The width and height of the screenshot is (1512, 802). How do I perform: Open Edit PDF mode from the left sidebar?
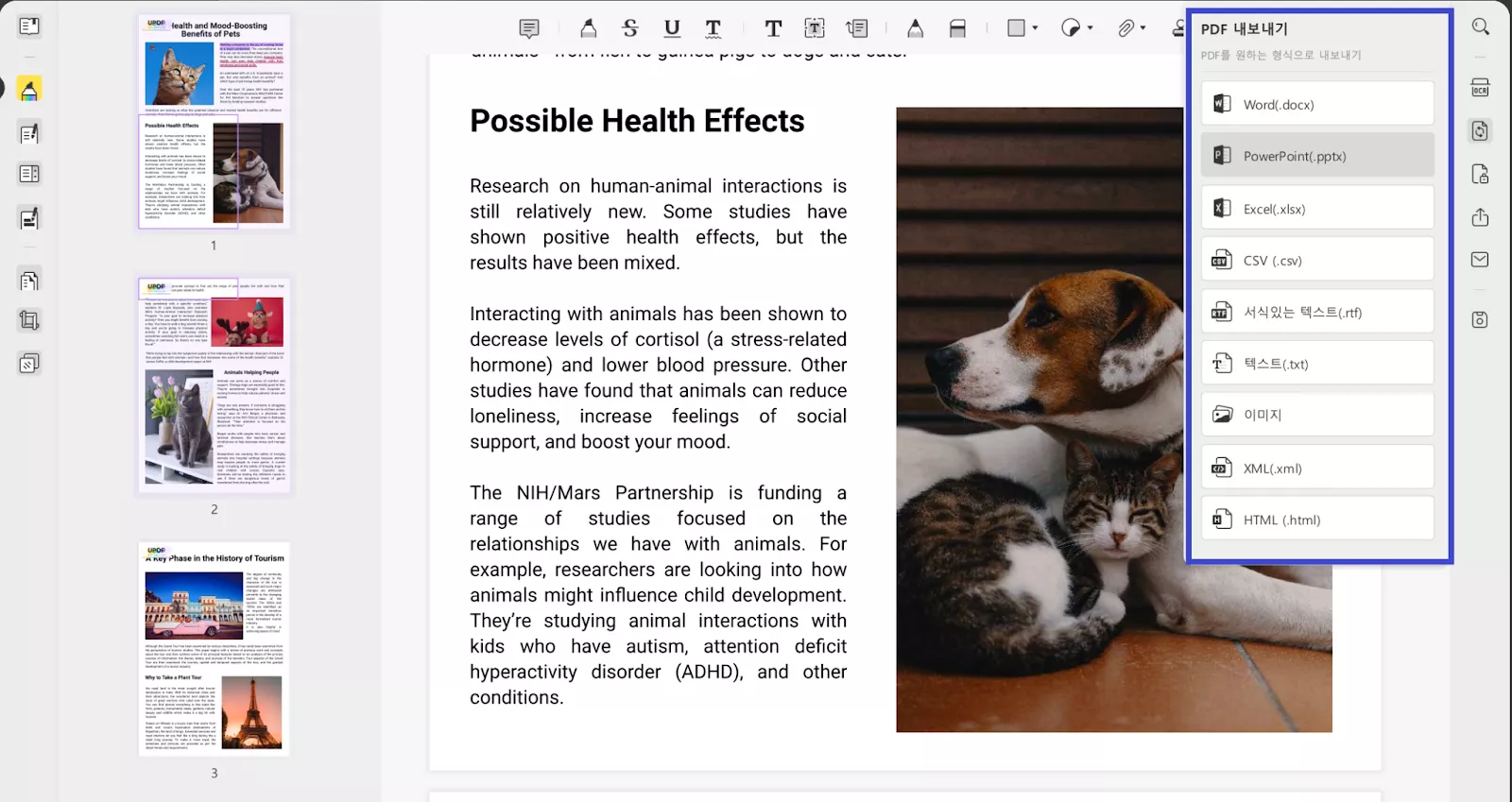click(x=29, y=133)
